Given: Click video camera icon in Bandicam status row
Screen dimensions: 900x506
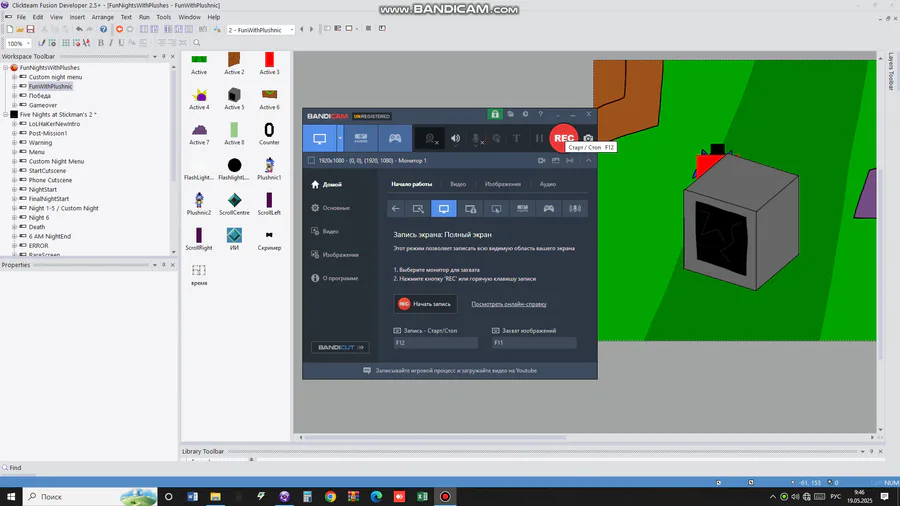Looking at the screenshot, I should [541, 161].
